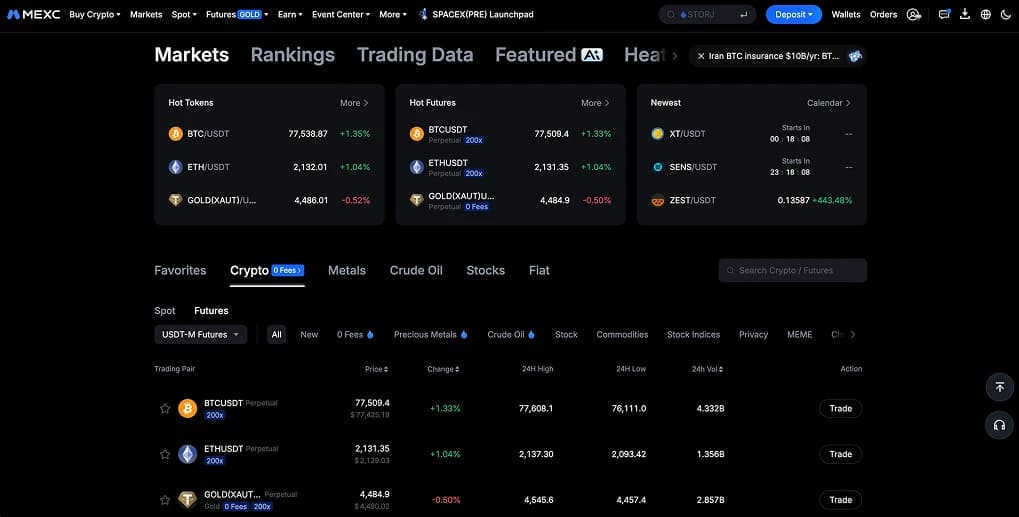1019x517 pixels.
Task: Sort table by 24h Vol column
Action: 707,369
